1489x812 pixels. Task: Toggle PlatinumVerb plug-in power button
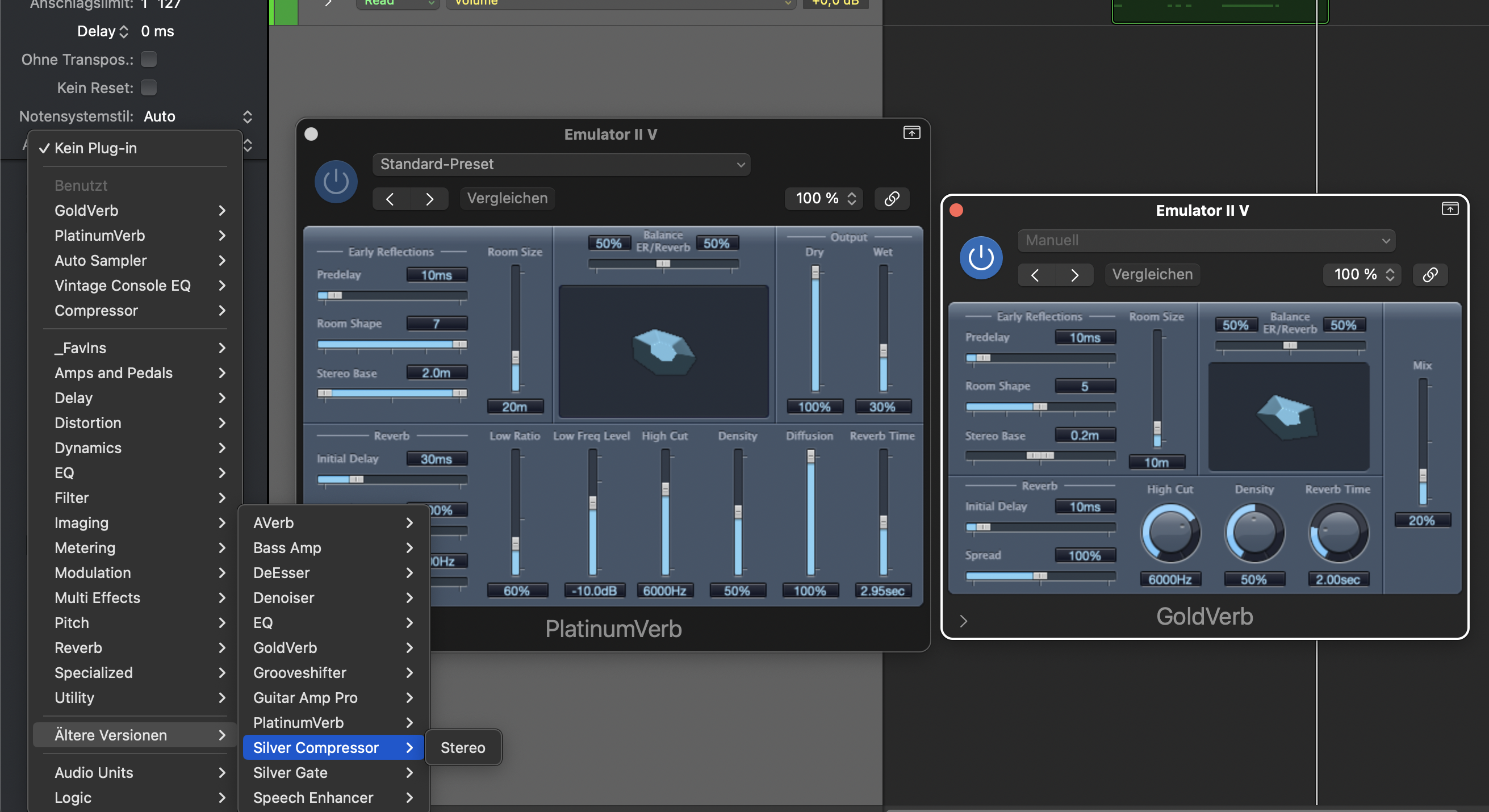[x=336, y=182]
